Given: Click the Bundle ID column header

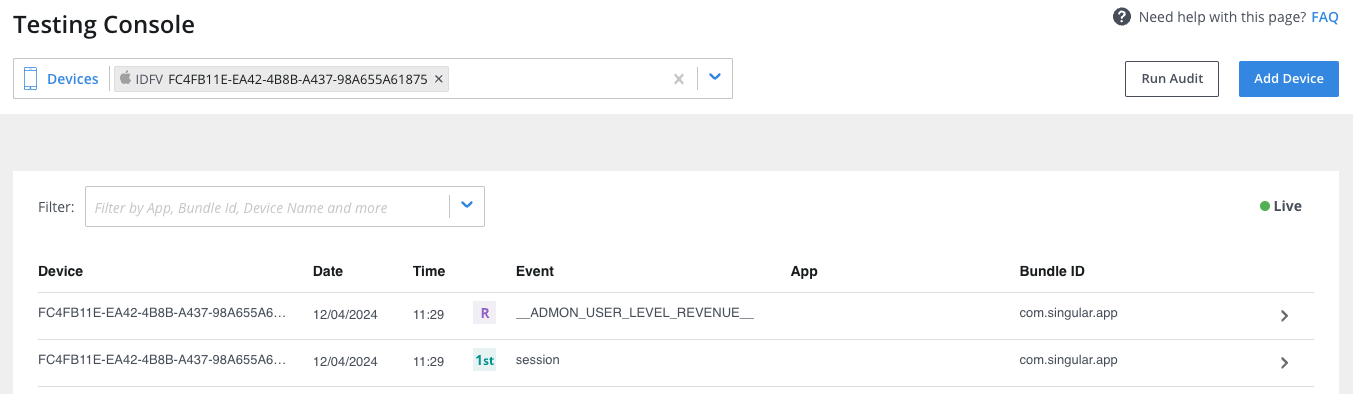Looking at the screenshot, I should click(1052, 271).
